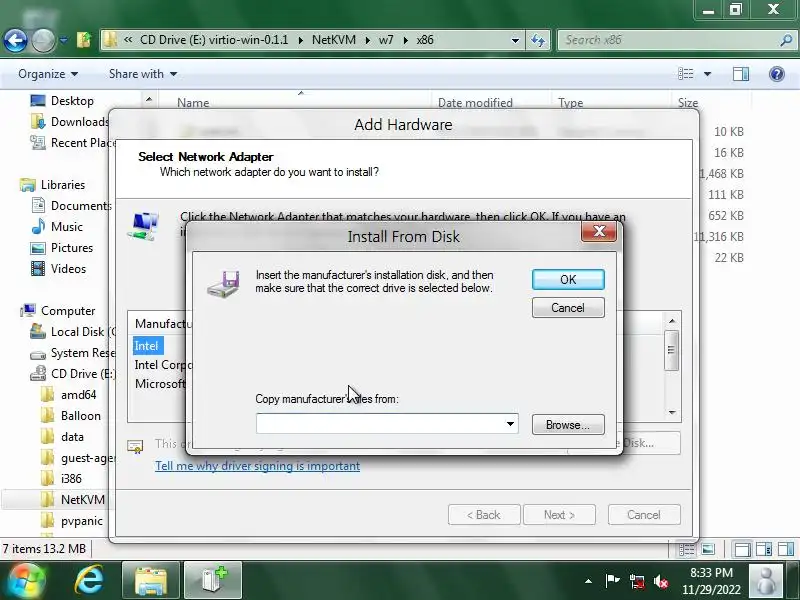Open the recent locations dropdown arrow

click(63, 40)
